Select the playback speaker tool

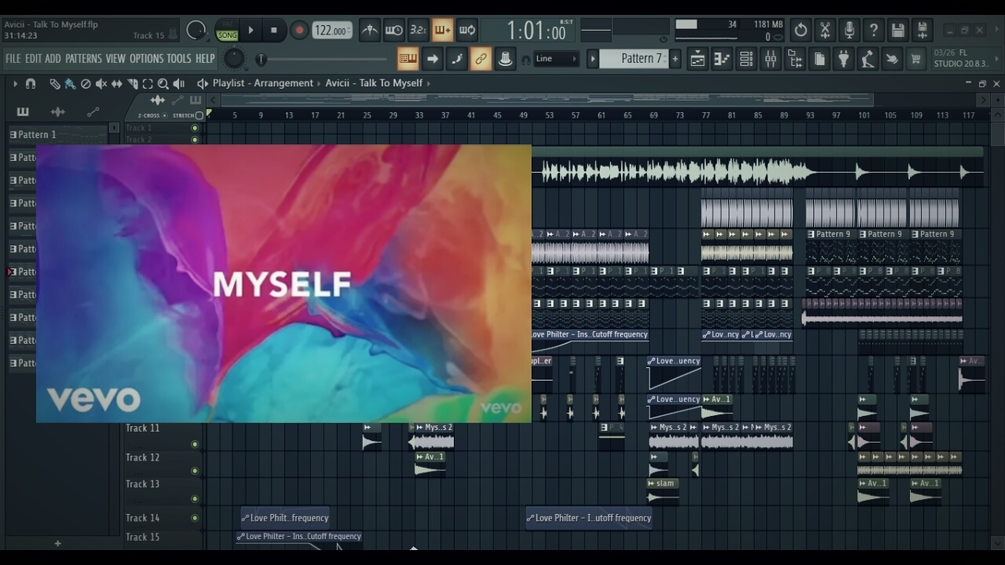179,83
